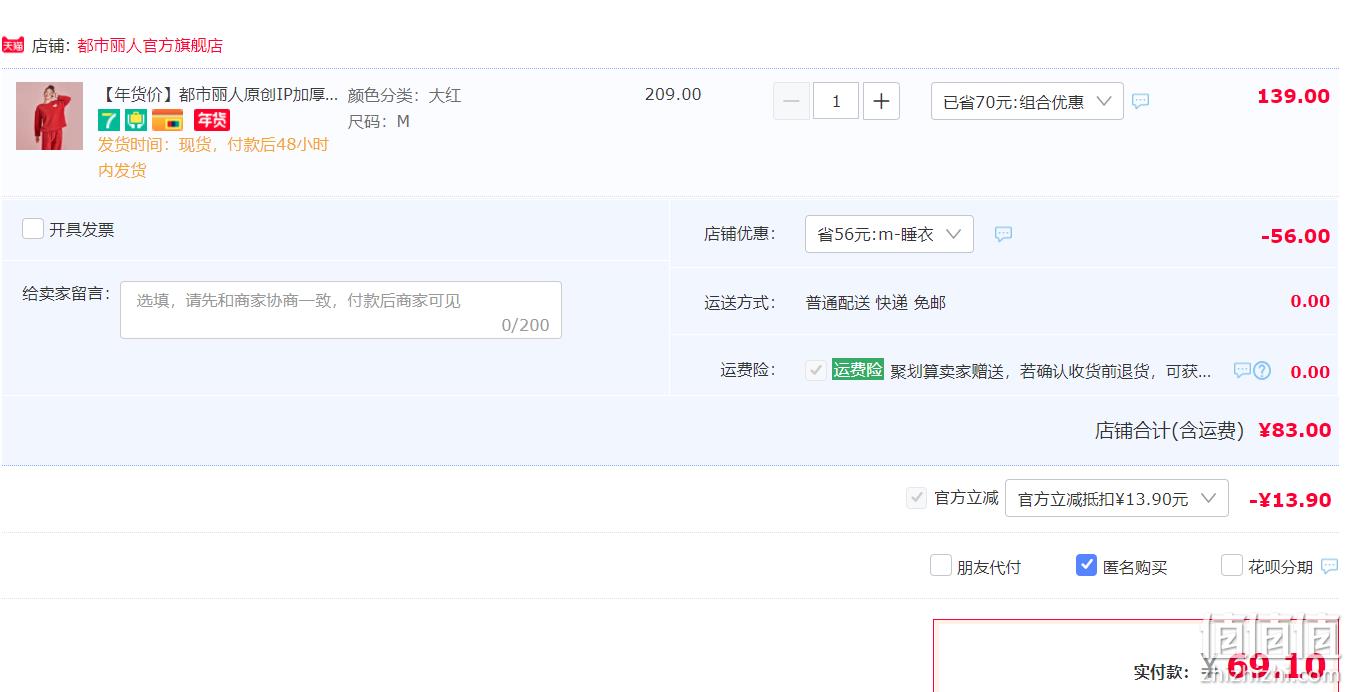Screen dimensions: 1350x692
Task: Toggle the 运费险 shipping insurance checkbox
Action: (816, 371)
